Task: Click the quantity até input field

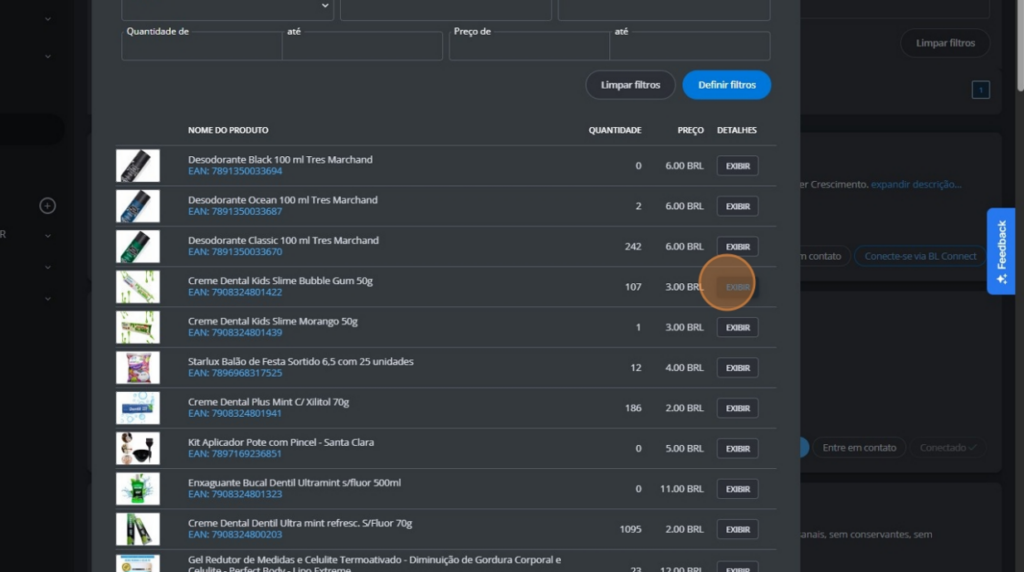Action: (362, 46)
